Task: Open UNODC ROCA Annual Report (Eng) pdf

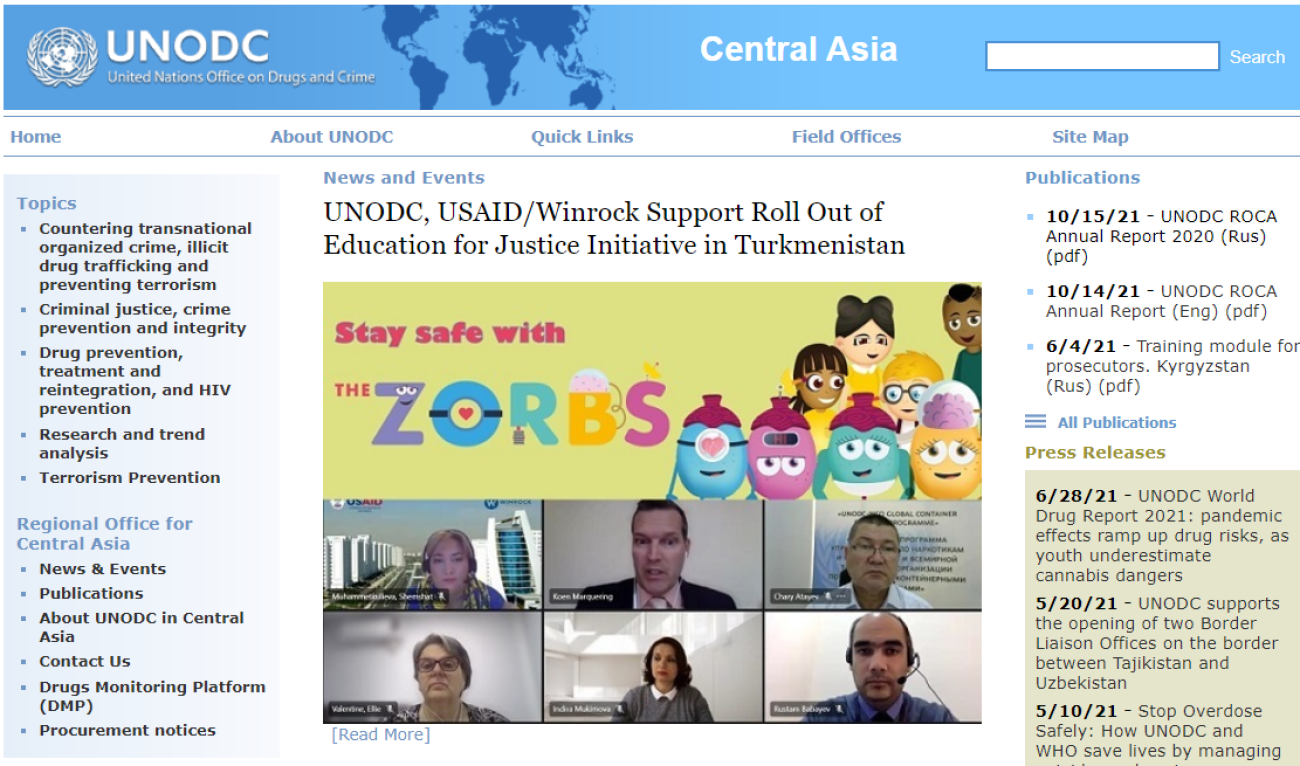Action: pyautogui.click(x=1162, y=301)
